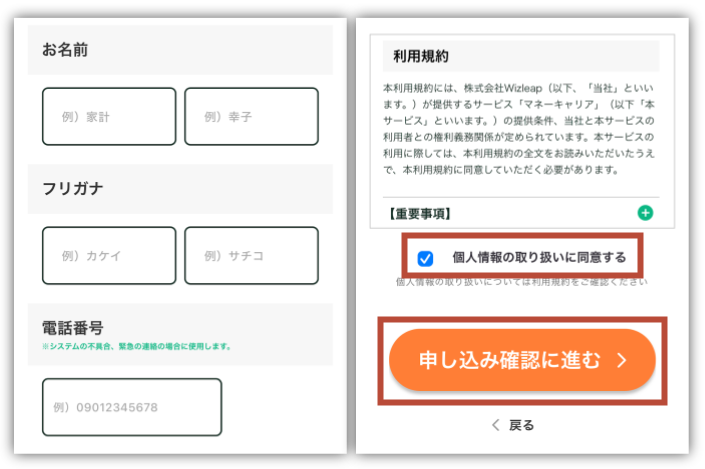Select the furigana field showing 例）カケイ
Screen dimensions: 705x469
click(x=109, y=256)
